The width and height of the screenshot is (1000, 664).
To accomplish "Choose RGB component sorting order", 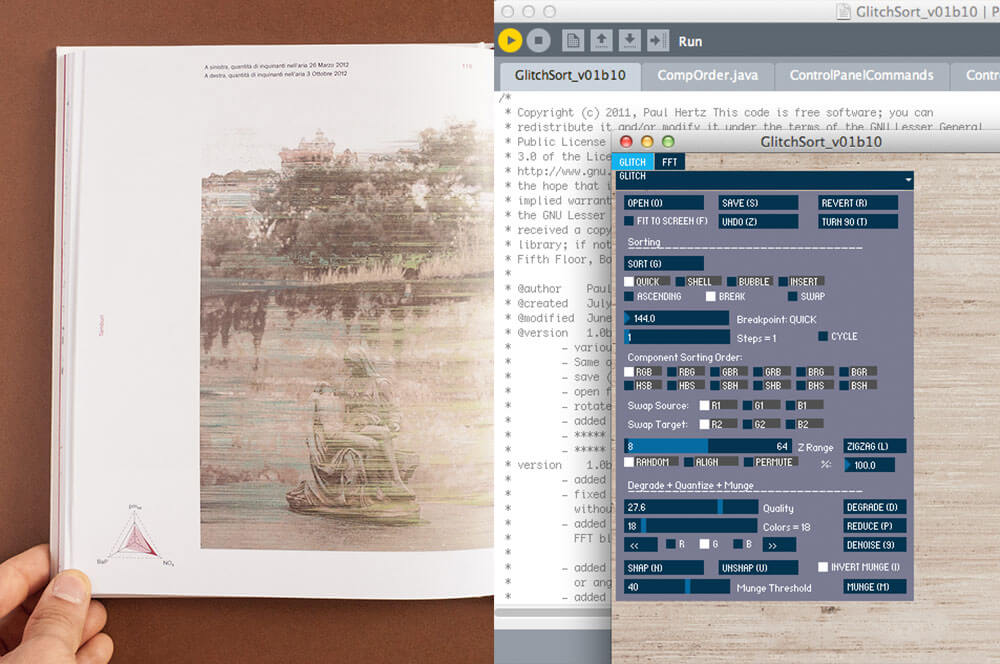I will tap(629, 372).
